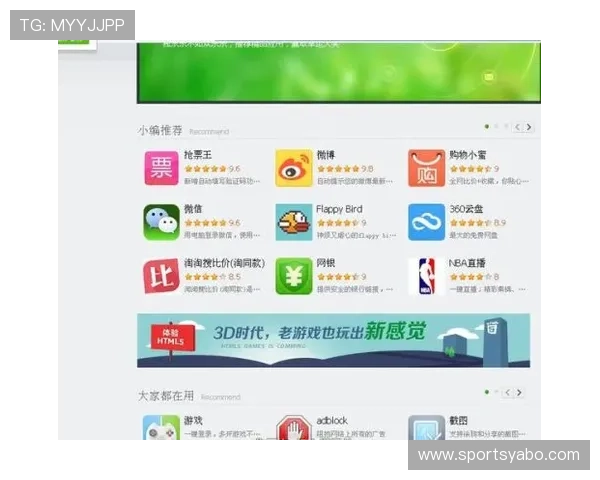Click the Flappy Bird app title
This screenshot has height=480, width=600.
click(x=339, y=209)
